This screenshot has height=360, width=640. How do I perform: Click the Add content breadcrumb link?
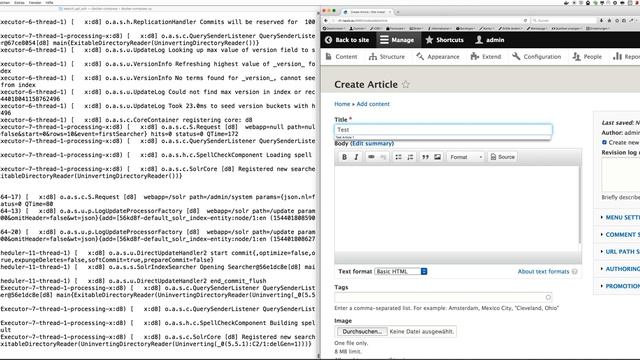tap(373, 104)
